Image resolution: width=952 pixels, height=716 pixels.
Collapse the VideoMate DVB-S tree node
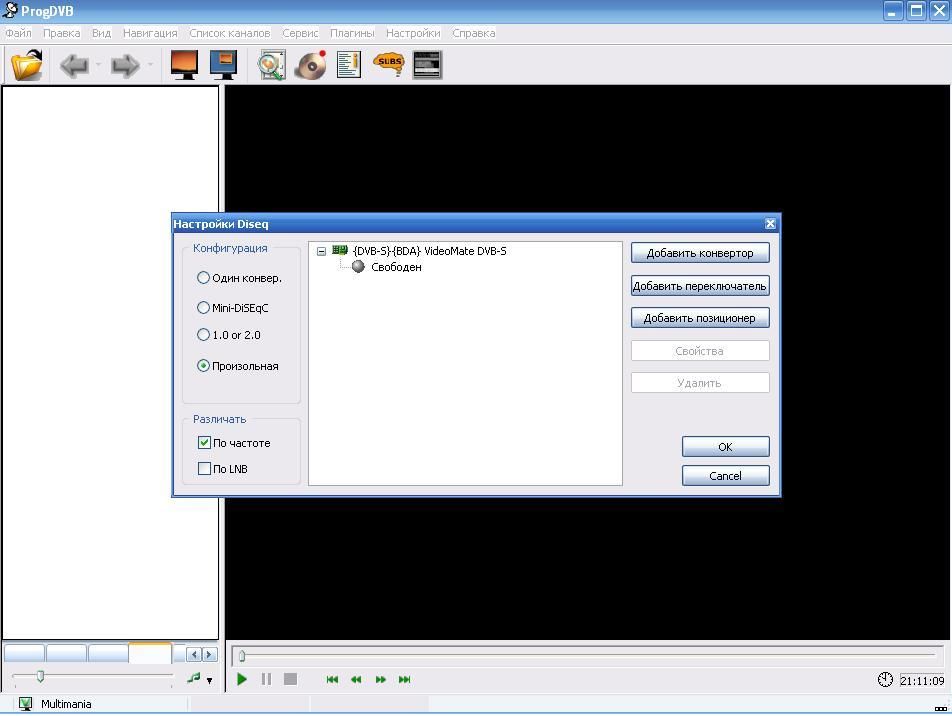tap(321, 251)
